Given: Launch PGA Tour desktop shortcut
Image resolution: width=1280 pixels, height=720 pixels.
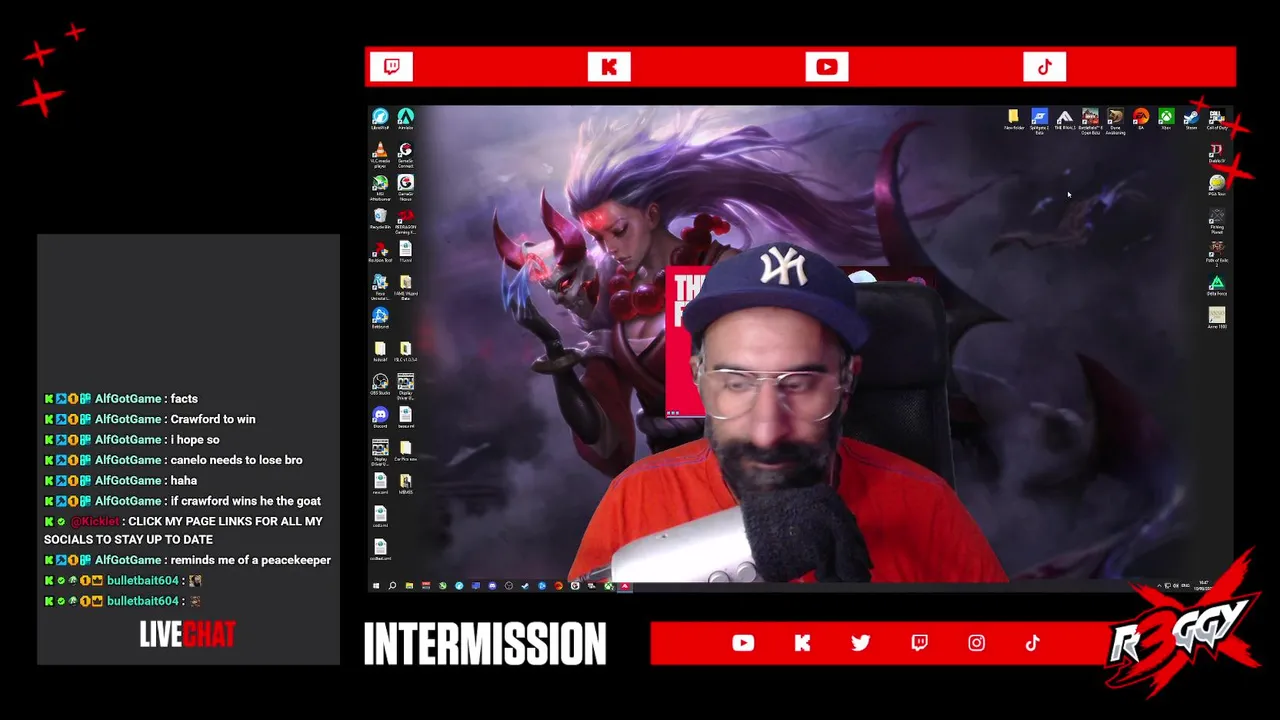Looking at the screenshot, I should click(x=1216, y=186).
